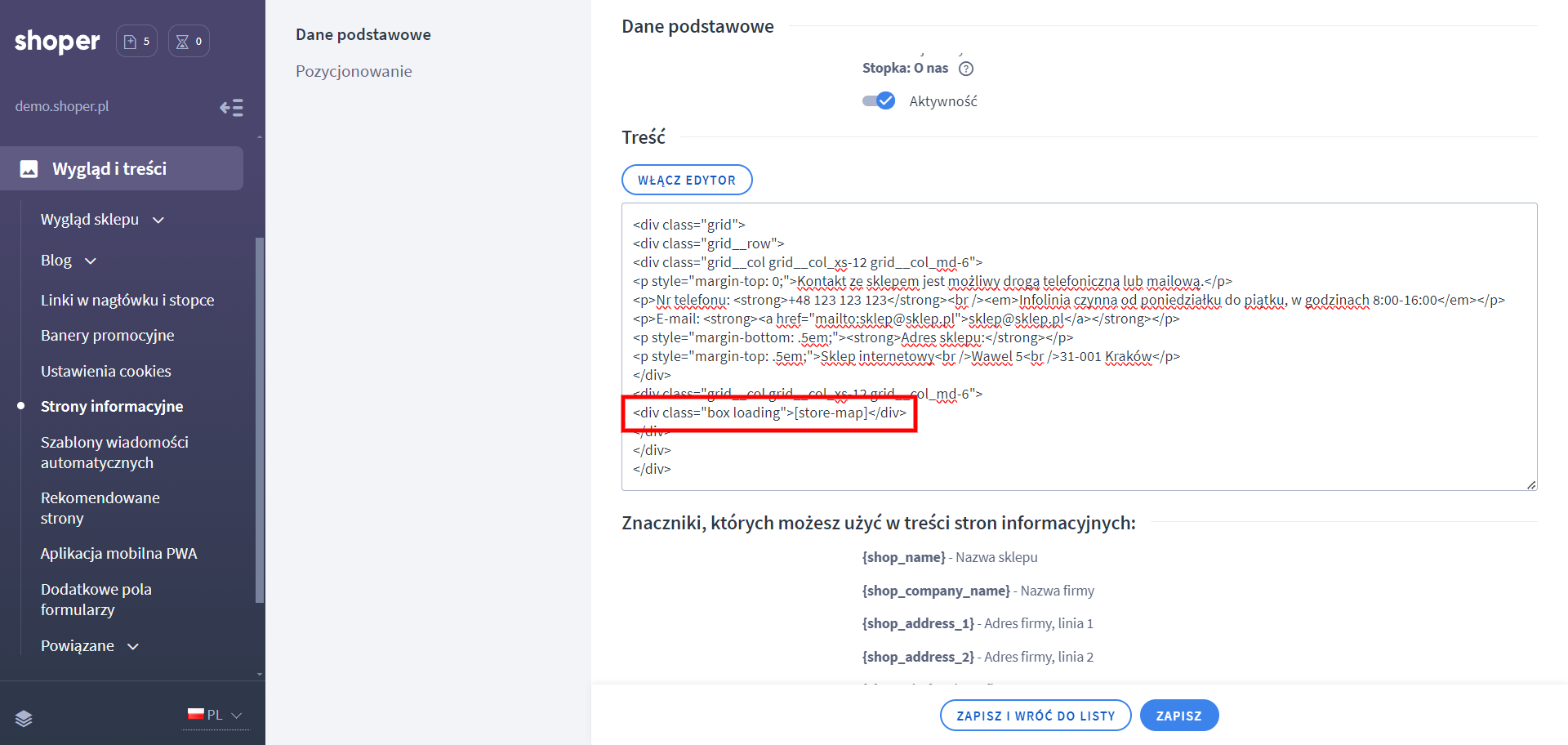
Task: Open the hourglass tasks counter icon
Action: (x=189, y=42)
